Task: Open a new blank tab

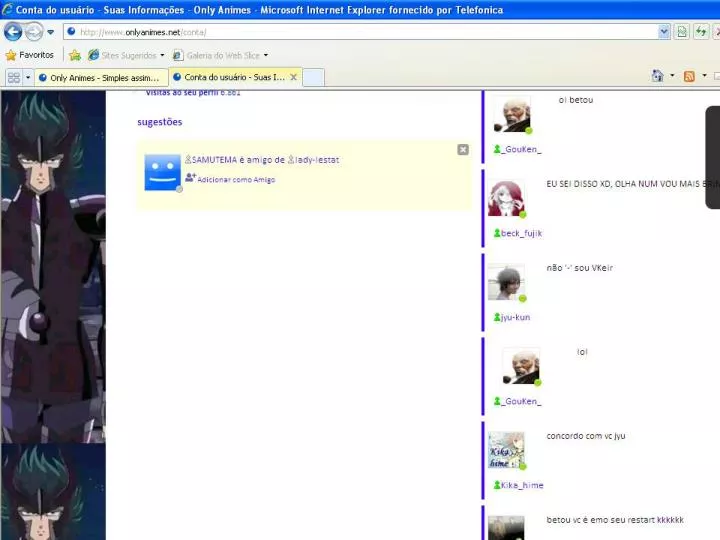Action: pyautogui.click(x=314, y=77)
